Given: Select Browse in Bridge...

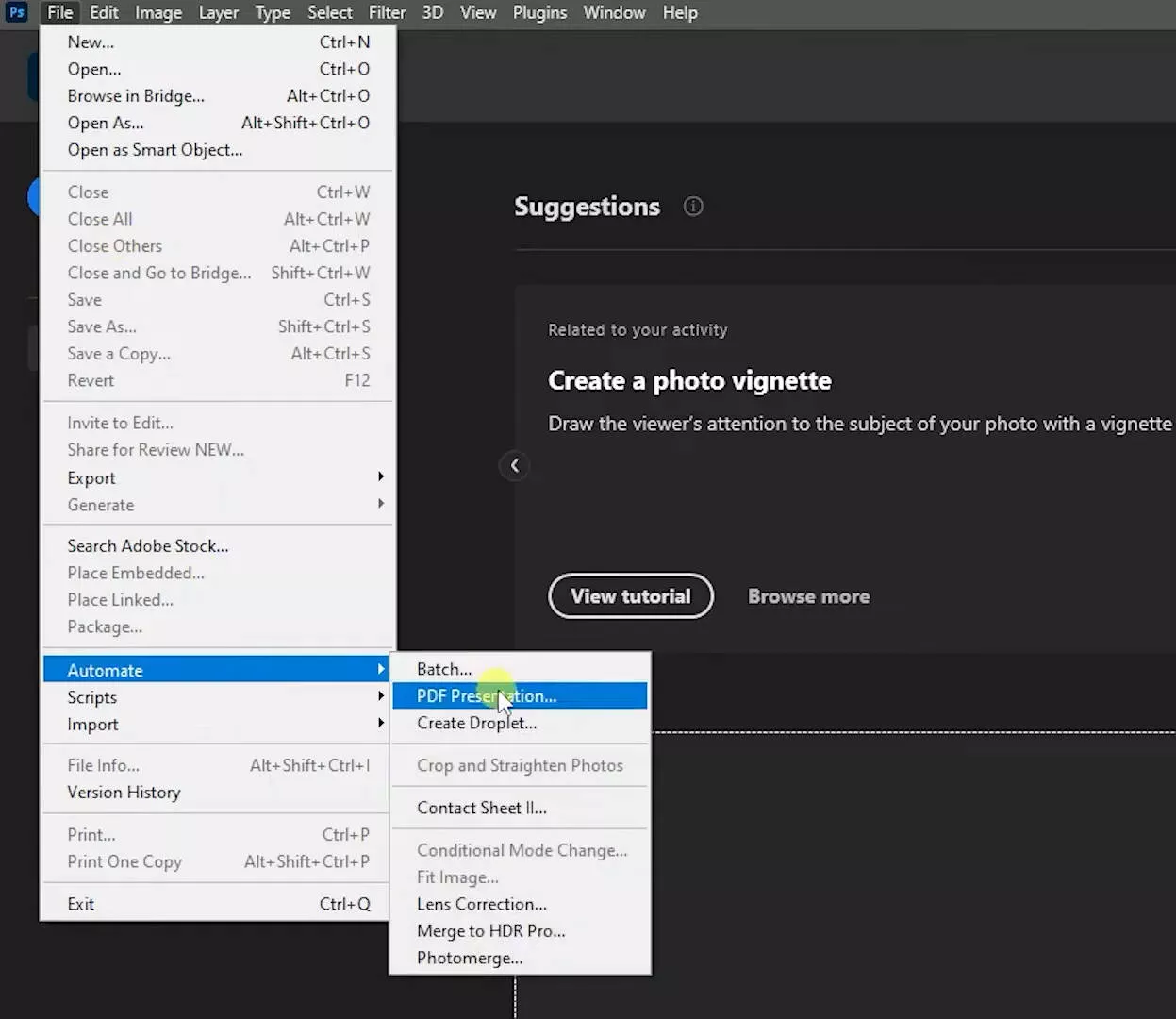Looking at the screenshot, I should (x=218, y=96).
